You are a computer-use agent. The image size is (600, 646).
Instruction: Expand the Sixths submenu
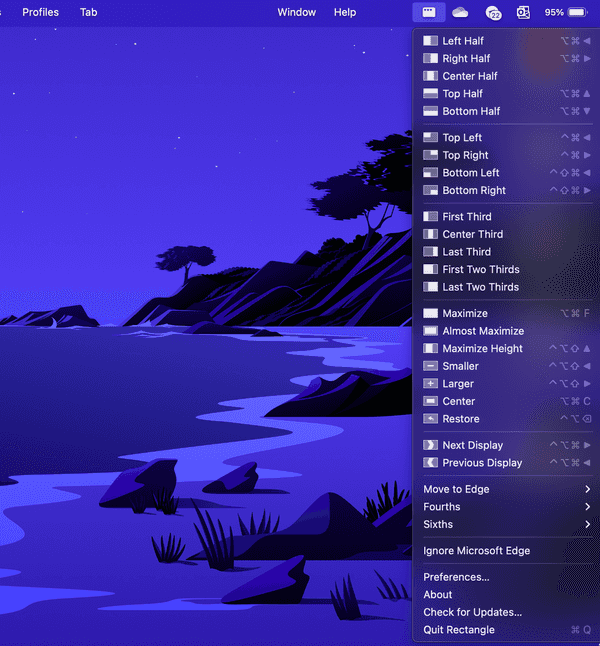[507, 524]
